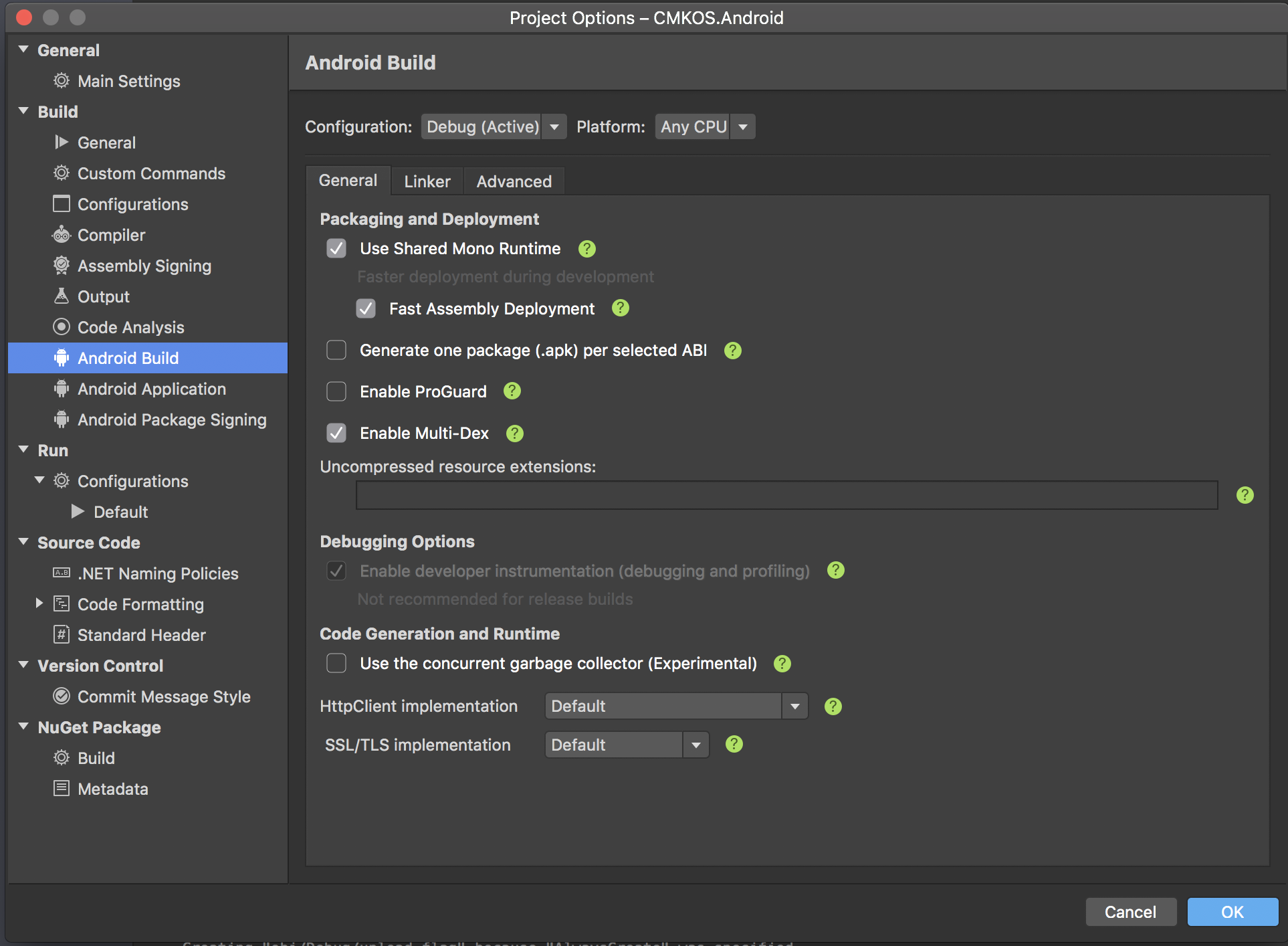Click help icon next to SSL/TLS implementation
The width and height of the screenshot is (1288, 946).
coord(734,745)
